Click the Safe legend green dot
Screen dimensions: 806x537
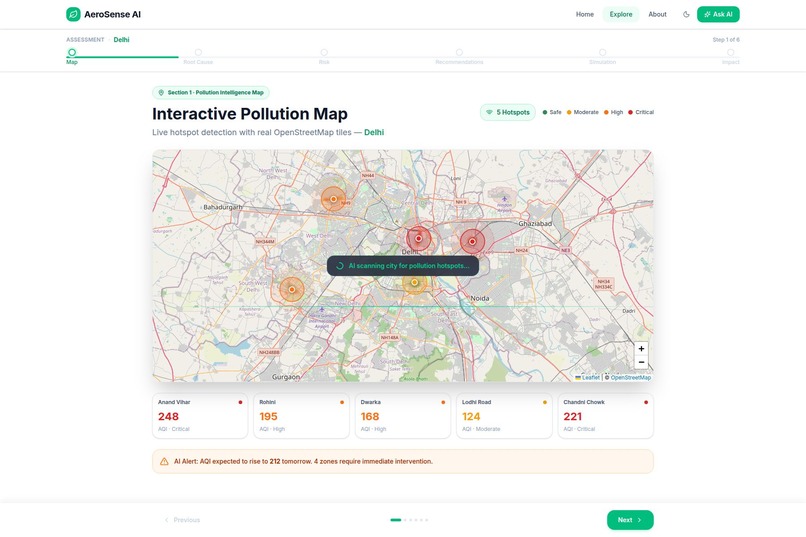click(x=545, y=112)
